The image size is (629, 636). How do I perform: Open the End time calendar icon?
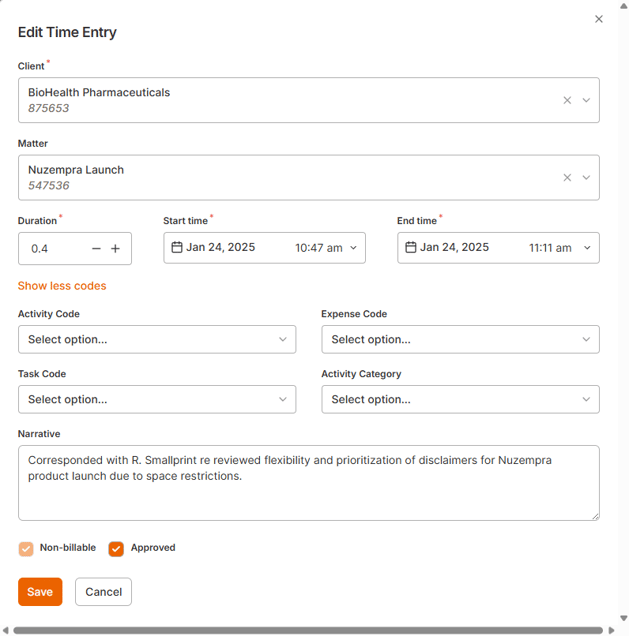[x=411, y=248]
